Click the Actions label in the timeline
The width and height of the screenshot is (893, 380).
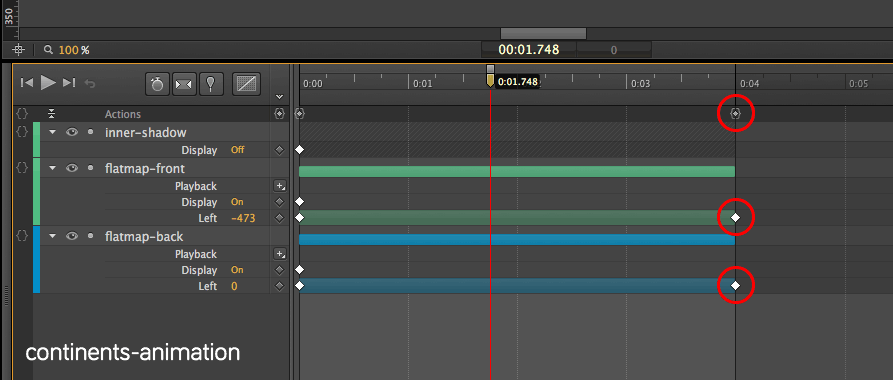pos(122,114)
